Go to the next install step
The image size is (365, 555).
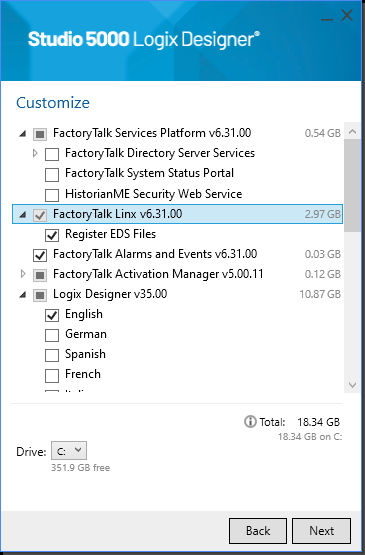tap(321, 531)
